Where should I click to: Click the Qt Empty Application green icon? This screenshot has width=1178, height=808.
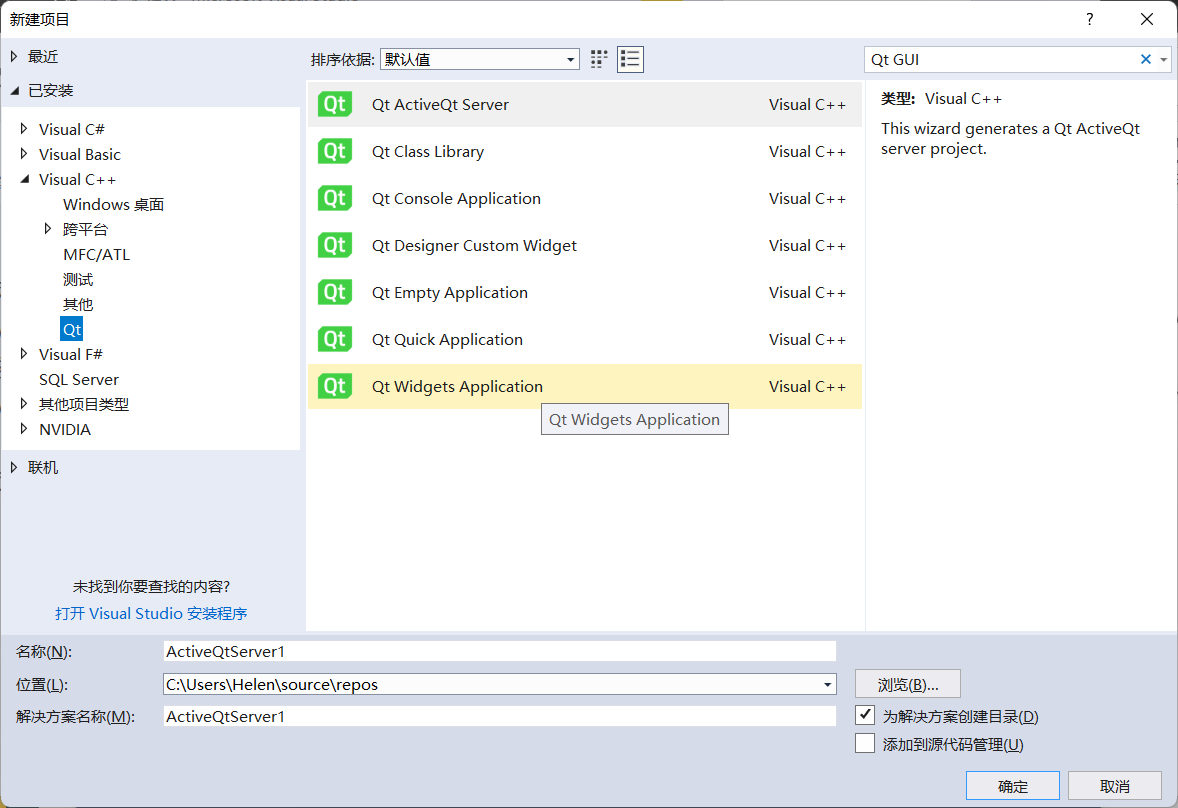coord(334,292)
